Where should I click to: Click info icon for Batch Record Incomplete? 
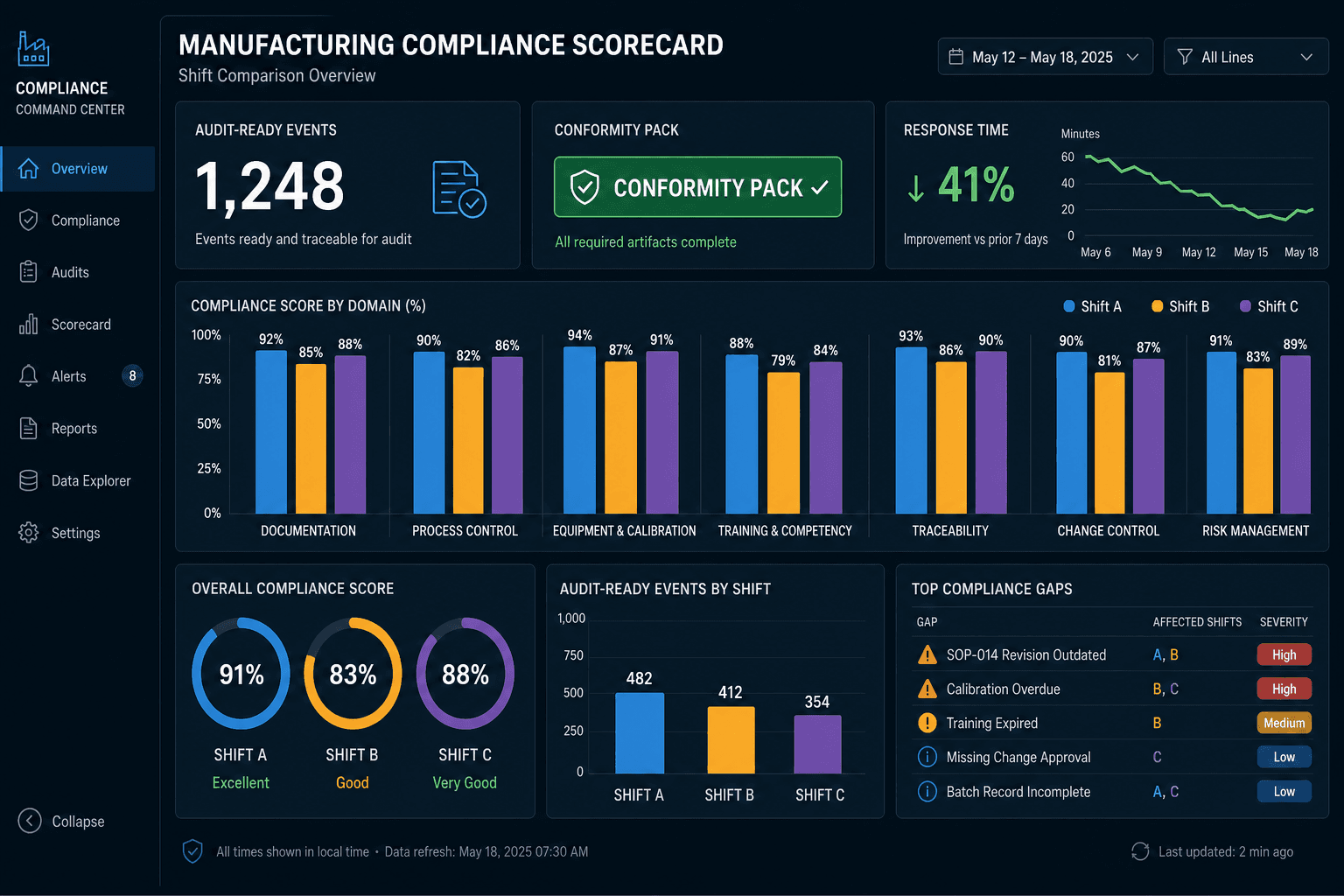[x=927, y=792]
